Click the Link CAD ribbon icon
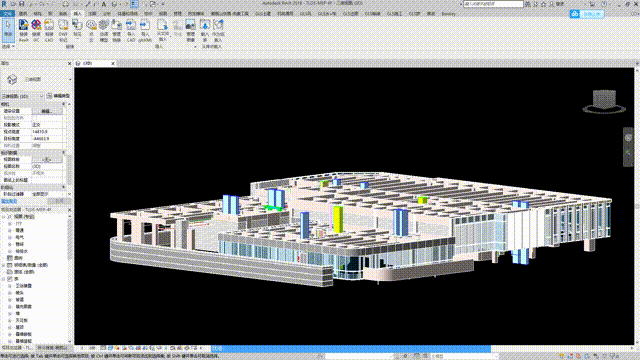 (x=49, y=30)
